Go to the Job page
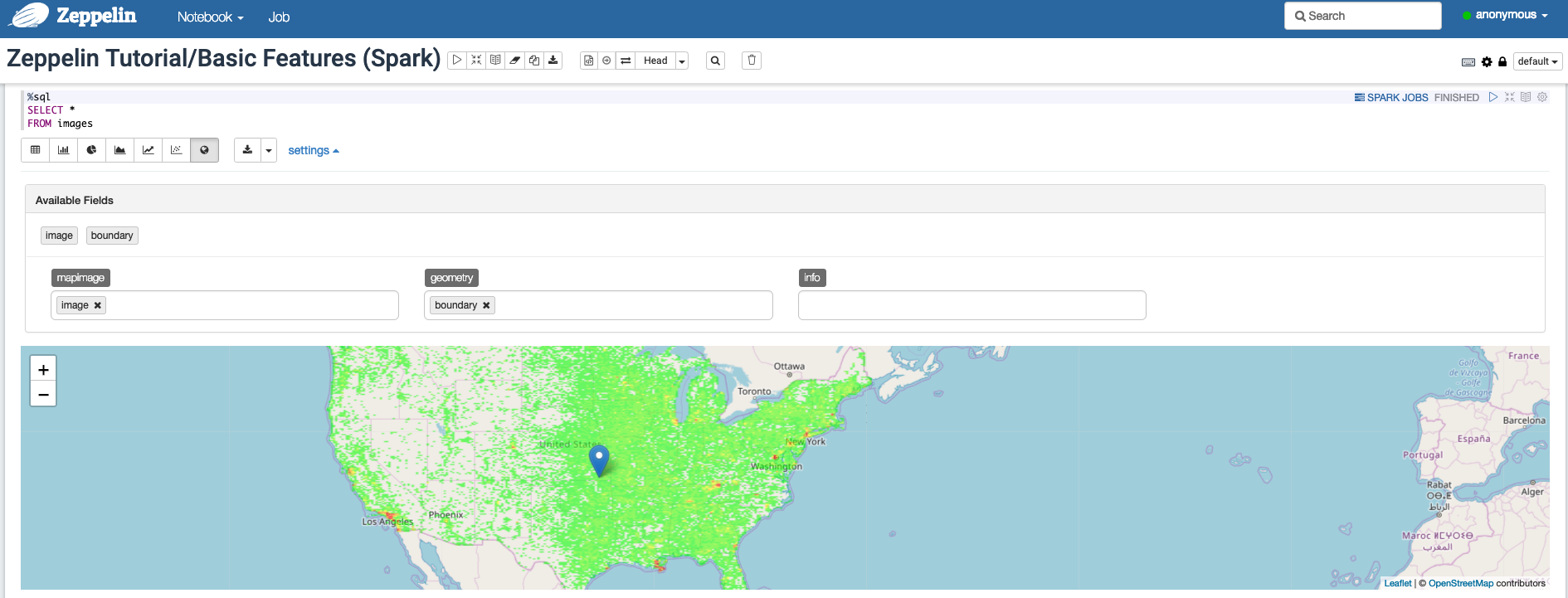 click(279, 17)
